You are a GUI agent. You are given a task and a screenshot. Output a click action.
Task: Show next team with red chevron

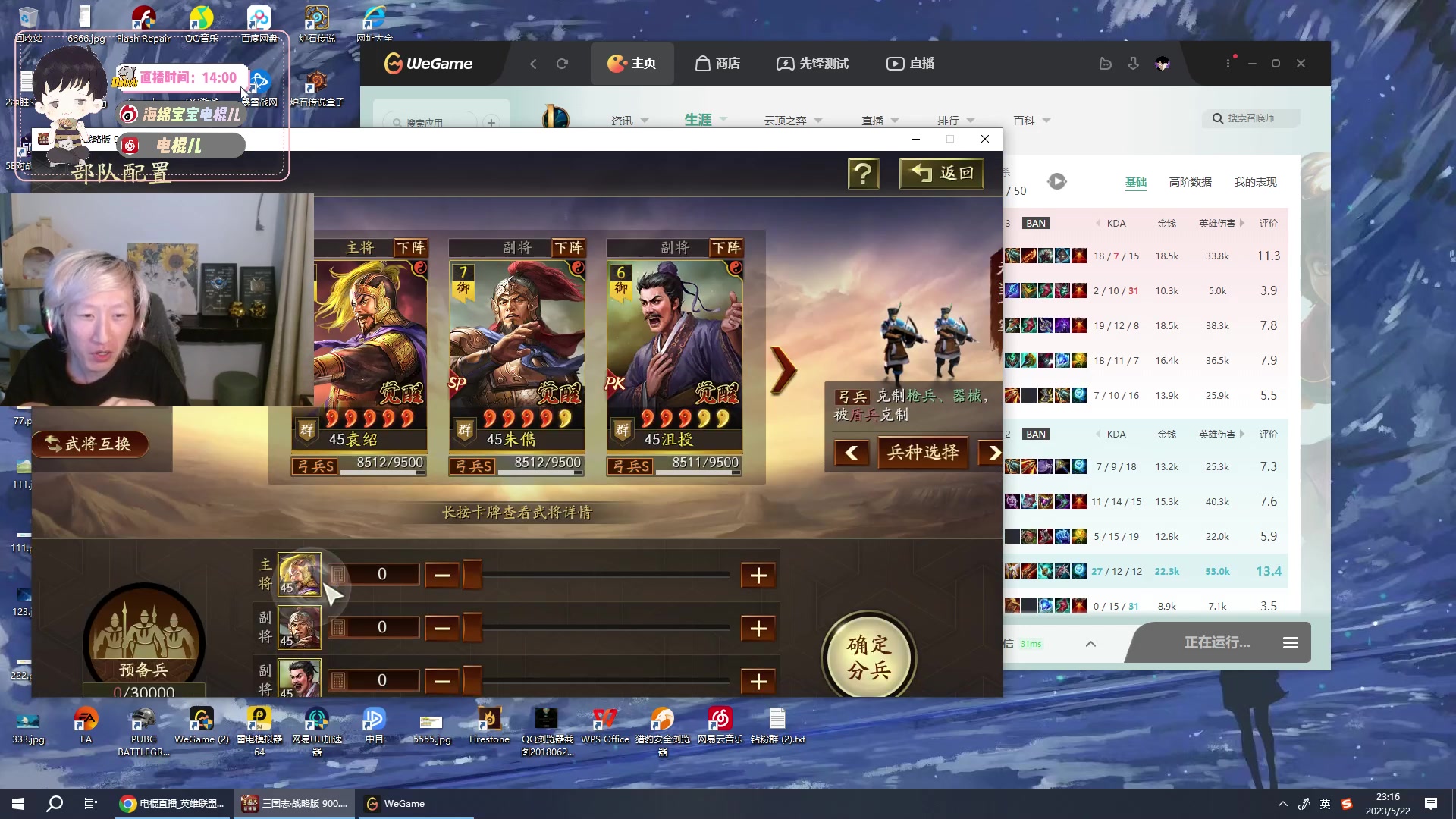783,370
